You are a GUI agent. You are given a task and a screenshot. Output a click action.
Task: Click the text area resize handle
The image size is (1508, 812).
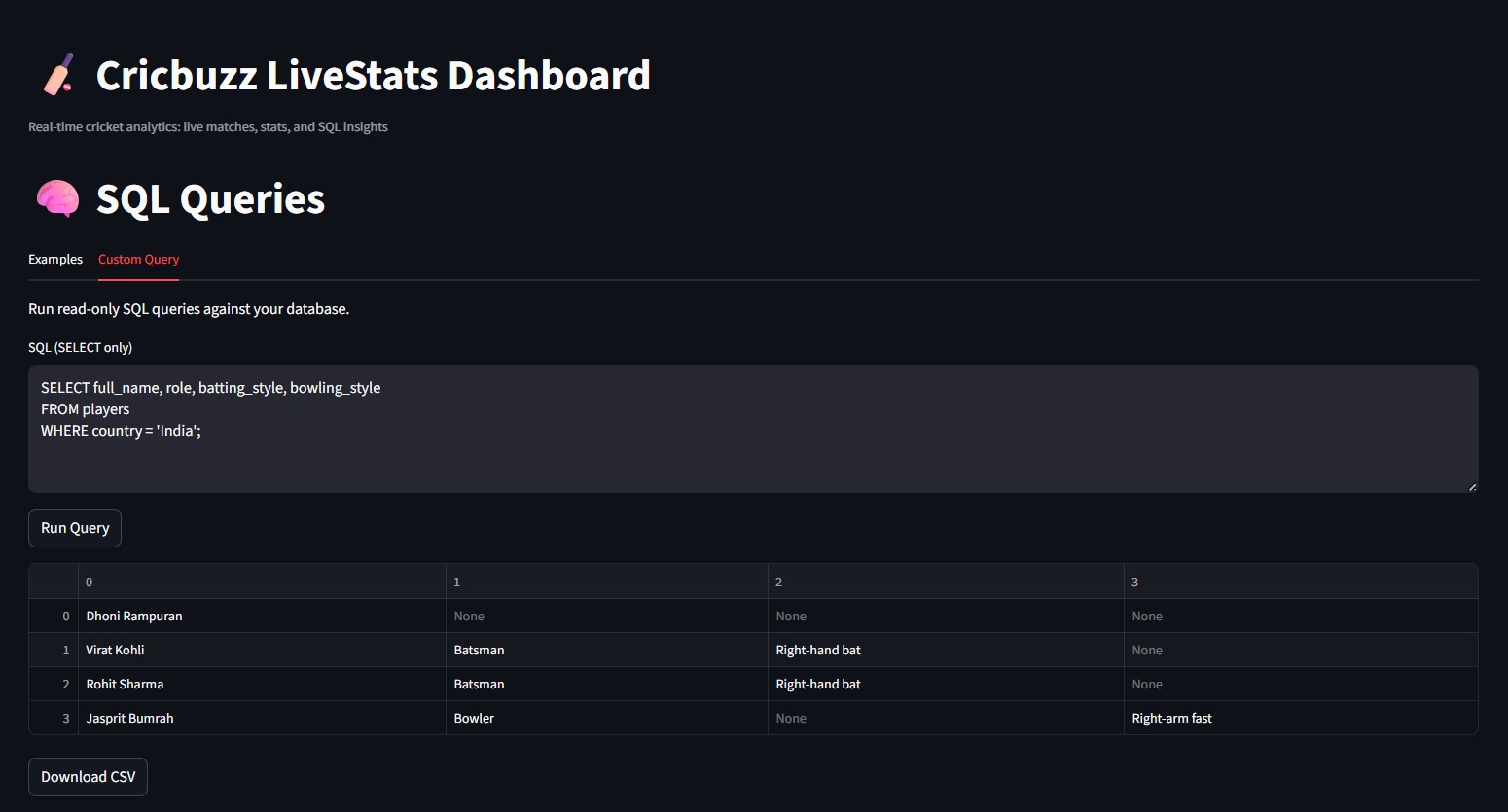(1472, 486)
